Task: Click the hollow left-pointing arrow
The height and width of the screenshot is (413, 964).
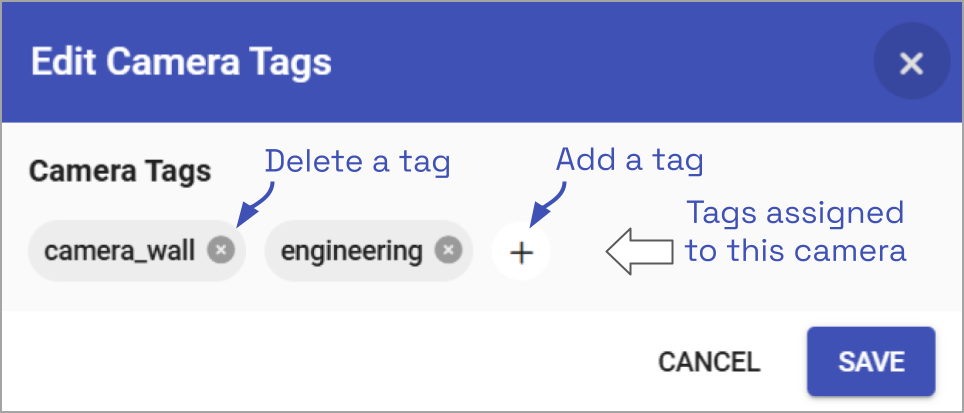Action: pyautogui.click(x=639, y=252)
